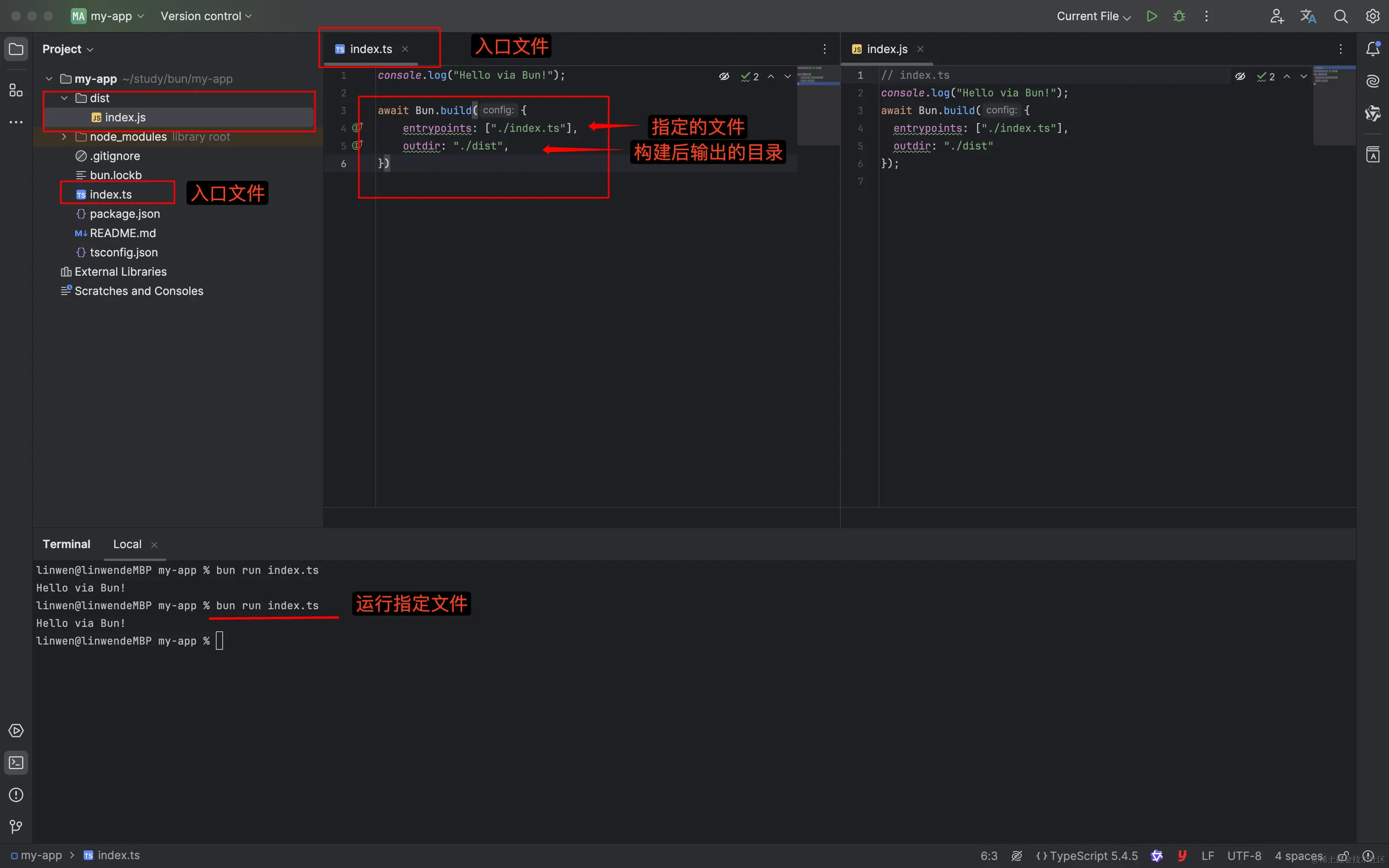
Task: Expand the node_modules folder
Action: (64, 137)
